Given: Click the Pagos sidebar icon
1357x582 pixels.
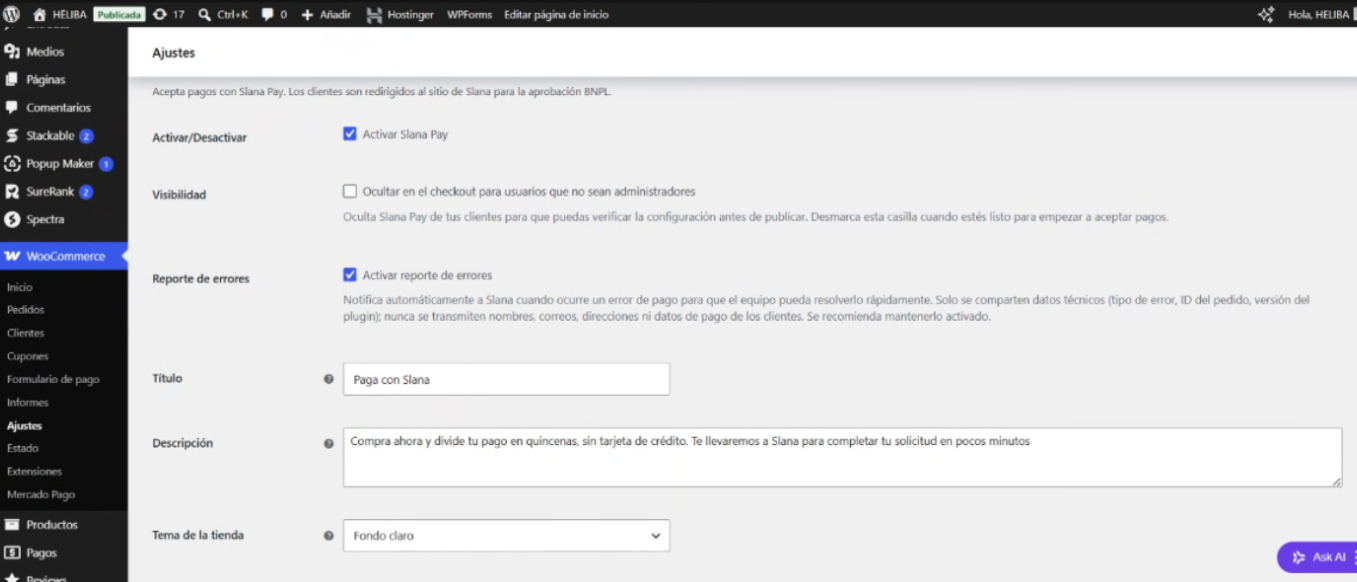Looking at the screenshot, I should (x=12, y=552).
